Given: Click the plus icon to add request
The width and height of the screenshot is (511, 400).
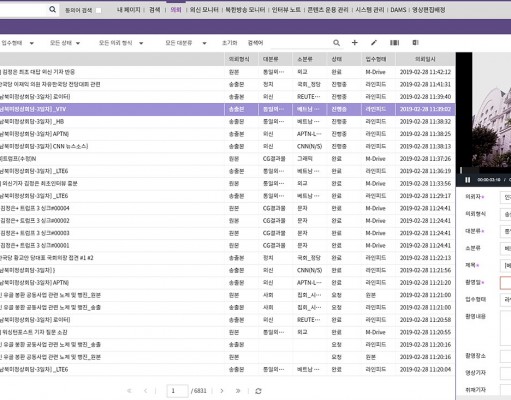Looking at the screenshot, I should click(x=355, y=43).
